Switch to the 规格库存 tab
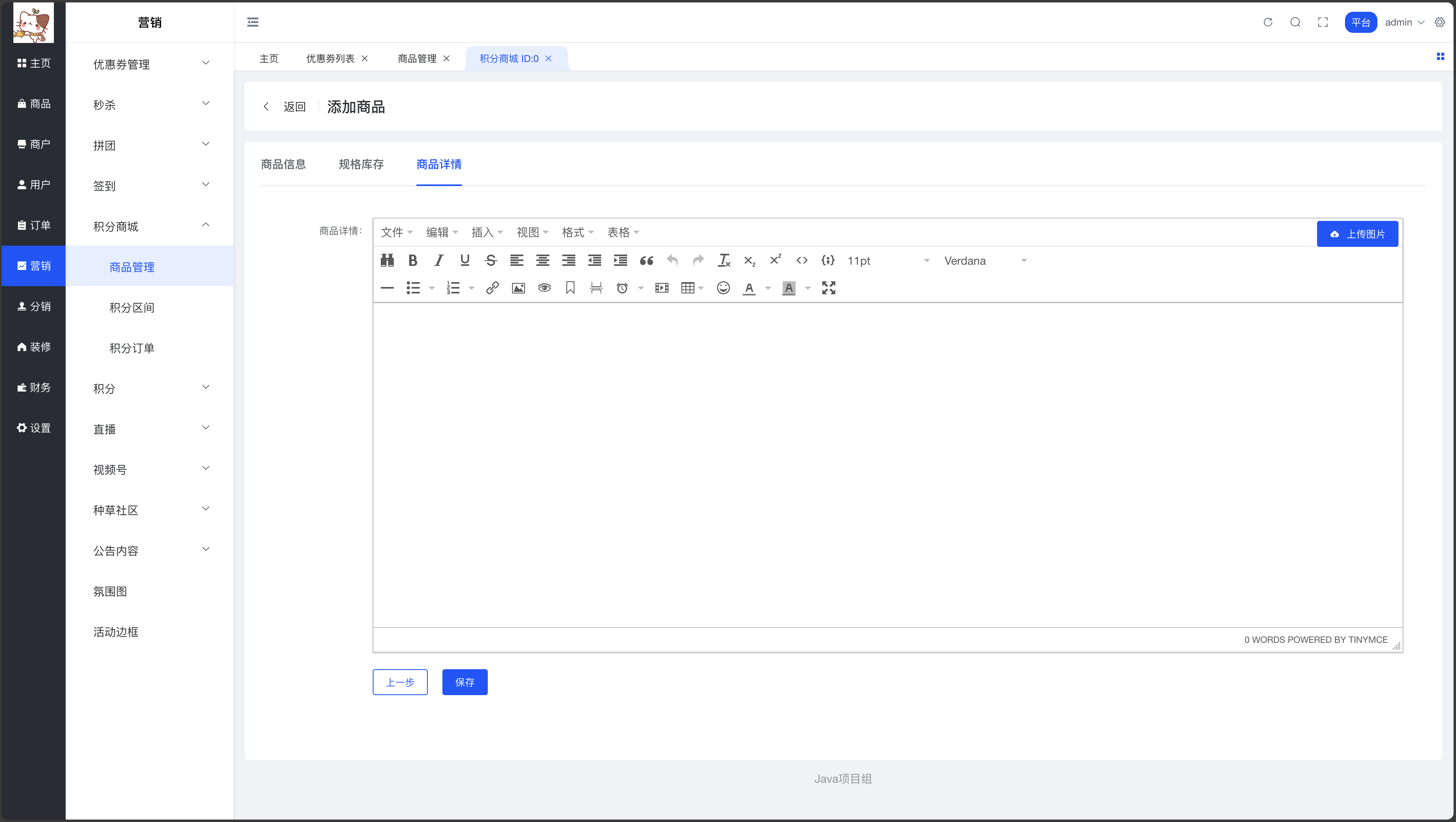This screenshot has width=1456, height=822. tap(361, 164)
